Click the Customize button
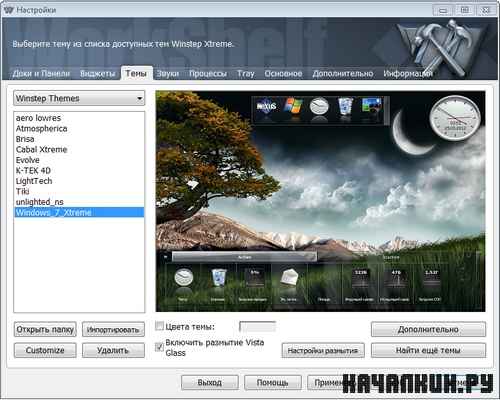This screenshot has height=400, width=500. tap(45, 350)
